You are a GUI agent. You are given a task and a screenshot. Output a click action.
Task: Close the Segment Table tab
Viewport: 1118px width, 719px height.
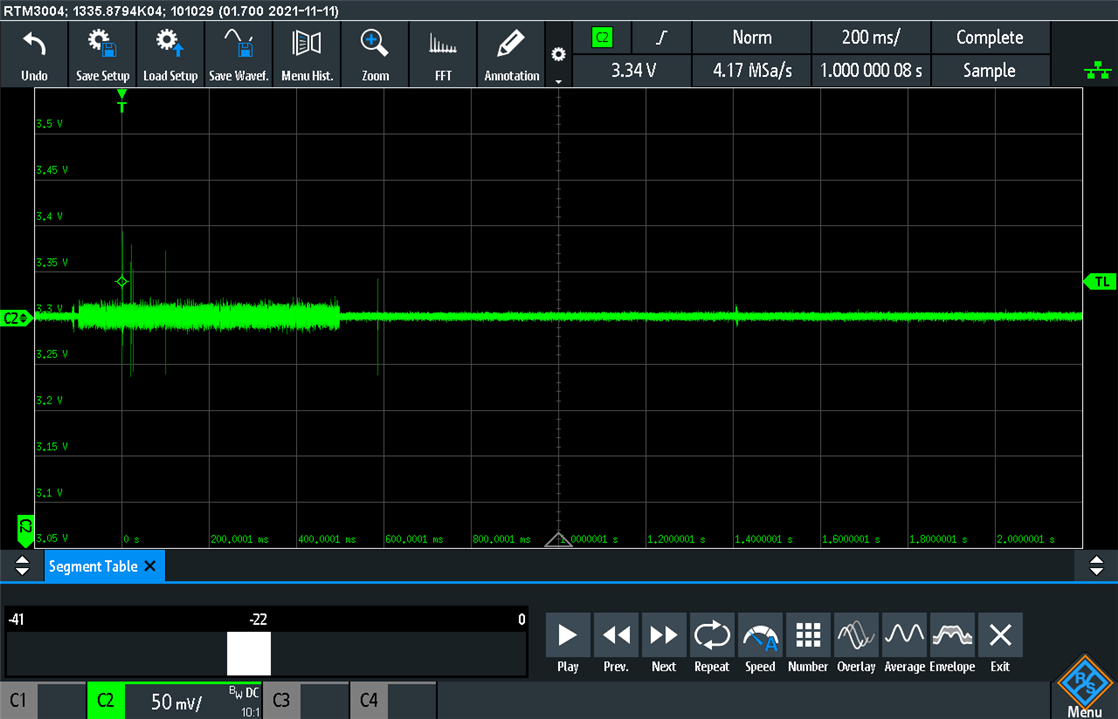150,566
